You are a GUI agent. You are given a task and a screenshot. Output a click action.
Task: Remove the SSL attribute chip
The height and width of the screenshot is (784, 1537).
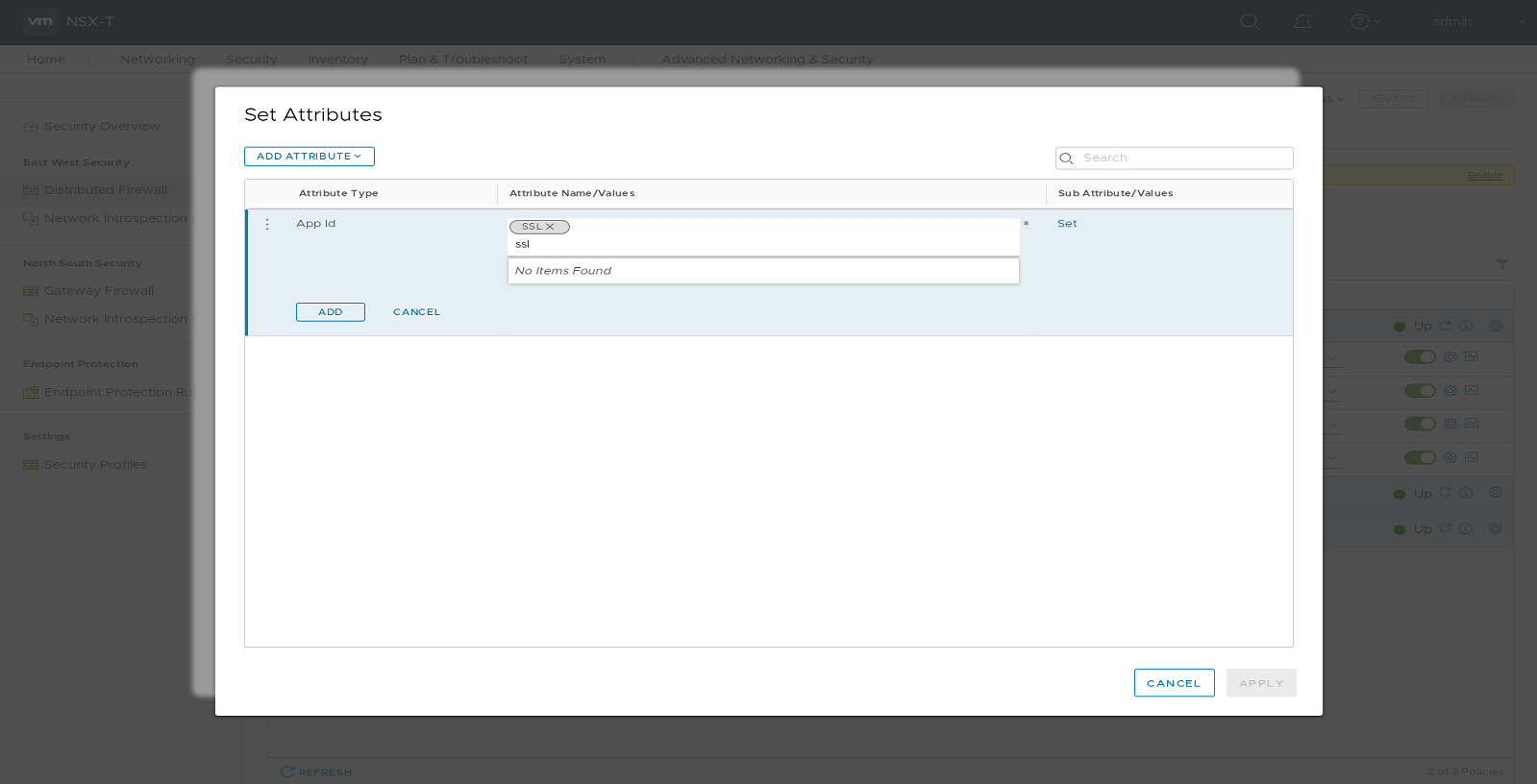click(x=551, y=228)
